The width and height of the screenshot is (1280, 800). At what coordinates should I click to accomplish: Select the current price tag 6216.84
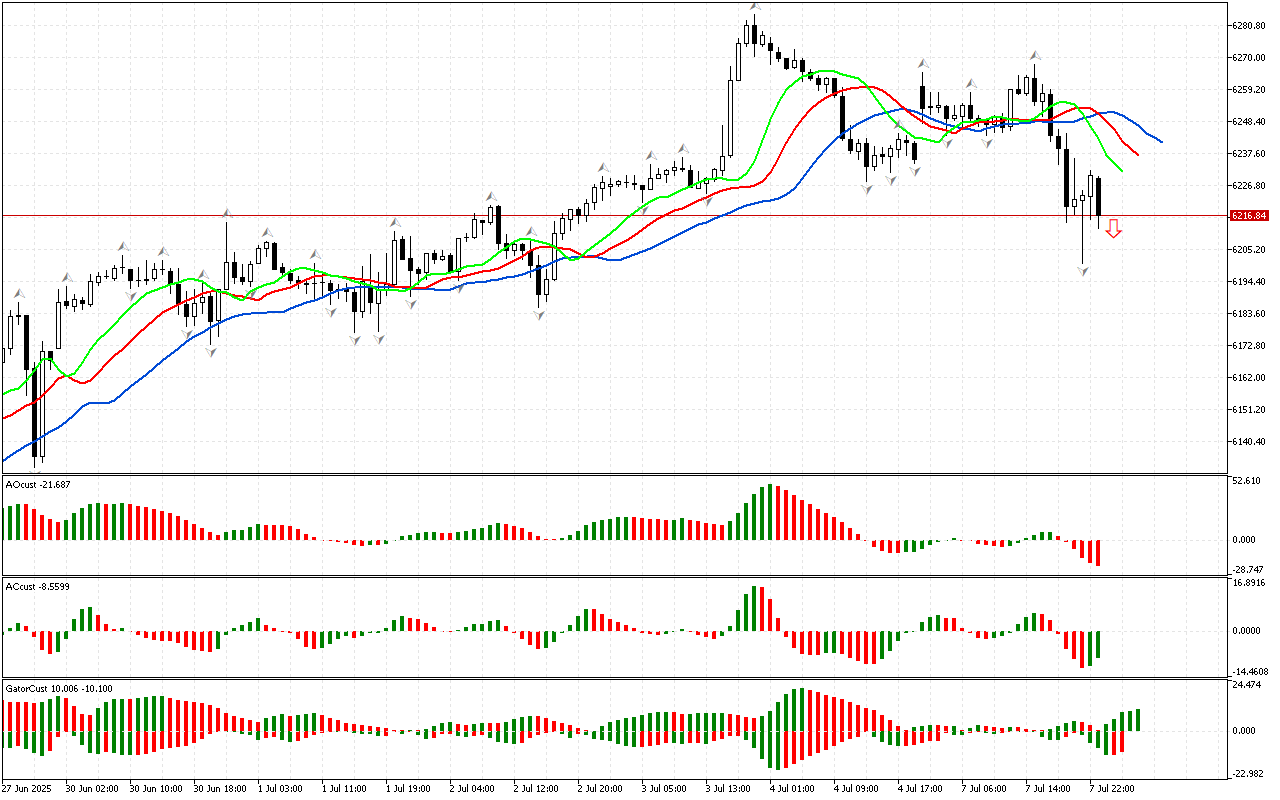tap(1249, 216)
